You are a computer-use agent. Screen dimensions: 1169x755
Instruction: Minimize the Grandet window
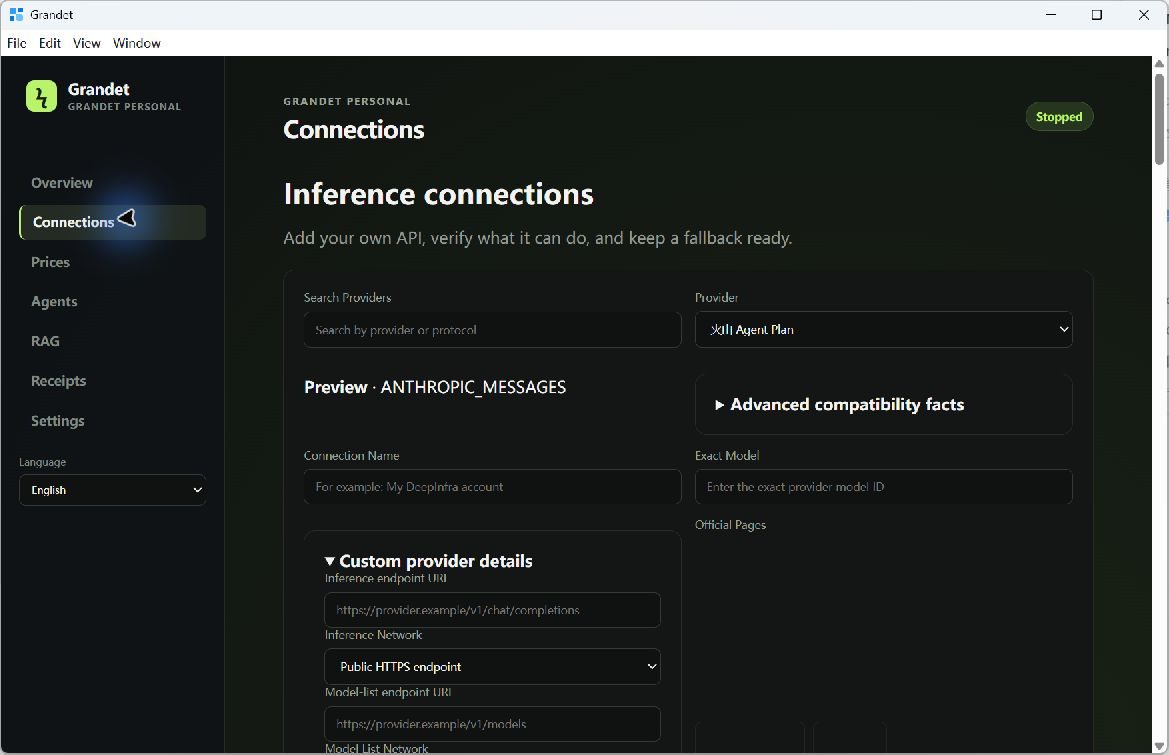point(1051,14)
